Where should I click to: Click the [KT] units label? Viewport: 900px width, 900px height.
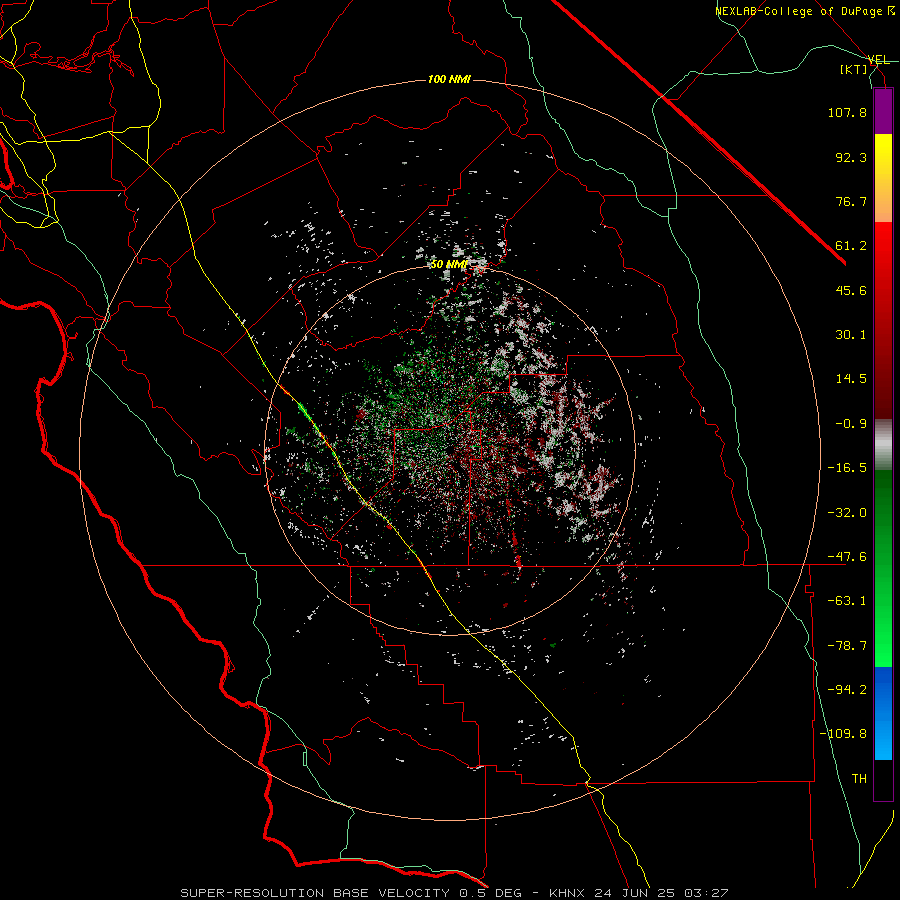click(854, 69)
